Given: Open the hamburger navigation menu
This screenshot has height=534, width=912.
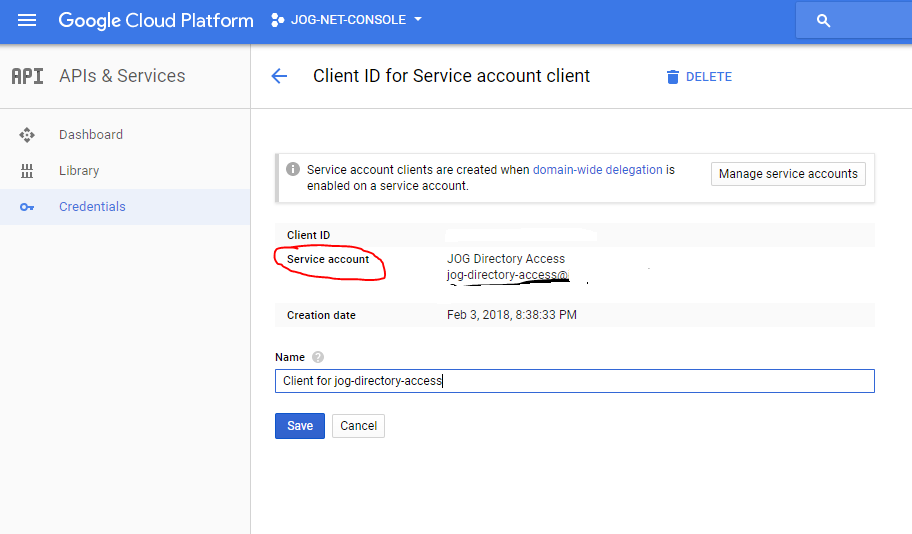Looking at the screenshot, I should [27, 20].
